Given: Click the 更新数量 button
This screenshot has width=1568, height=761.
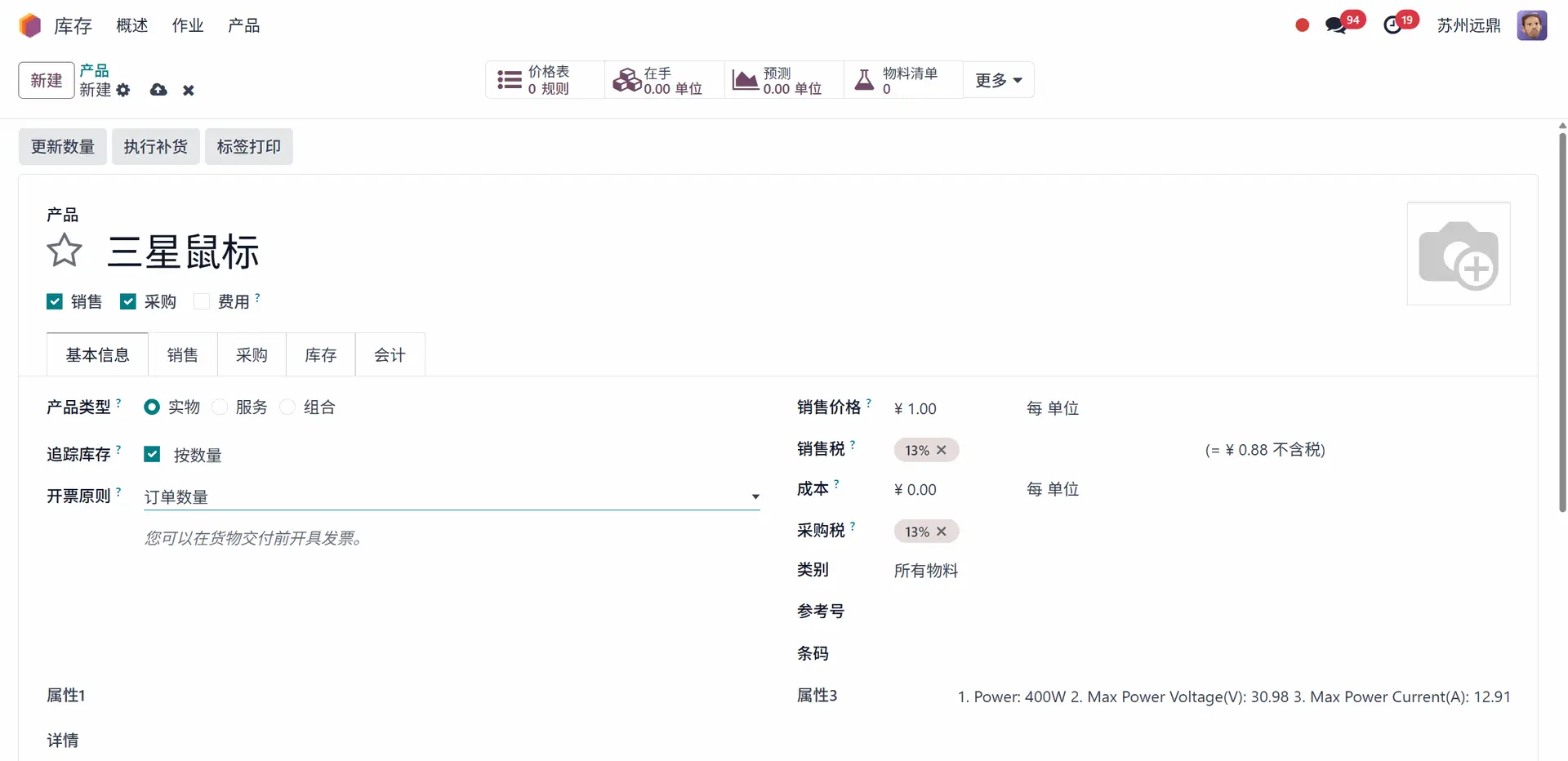Looking at the screenshot, I should tap(63, 147).
